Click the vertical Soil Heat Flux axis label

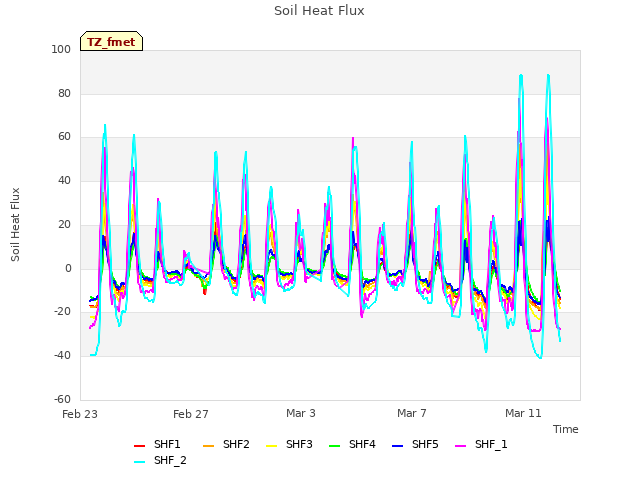16,224
